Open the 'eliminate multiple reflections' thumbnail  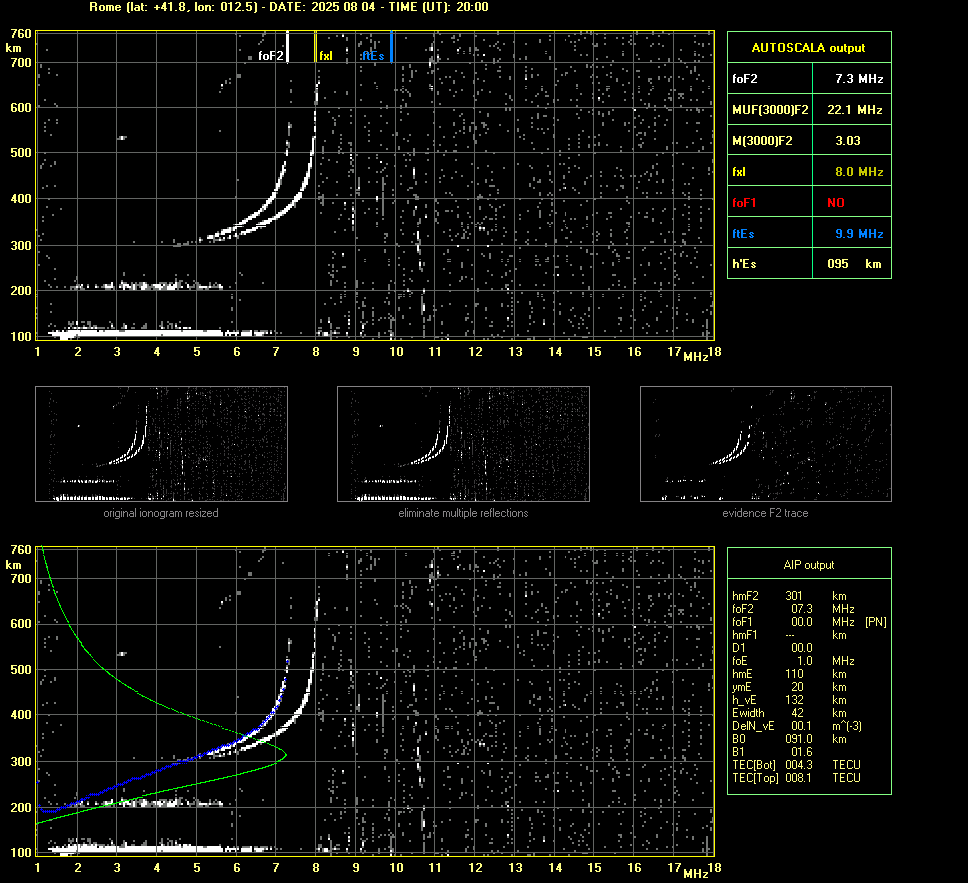point(463,444)
